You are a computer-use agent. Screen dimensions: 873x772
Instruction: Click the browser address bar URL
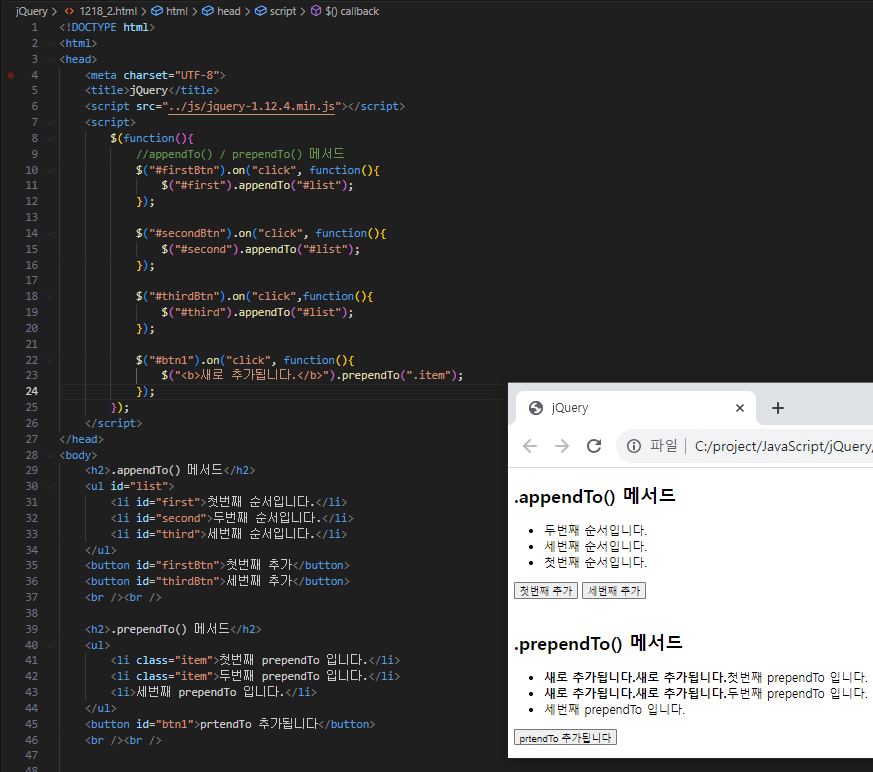(x=783, y=446)
